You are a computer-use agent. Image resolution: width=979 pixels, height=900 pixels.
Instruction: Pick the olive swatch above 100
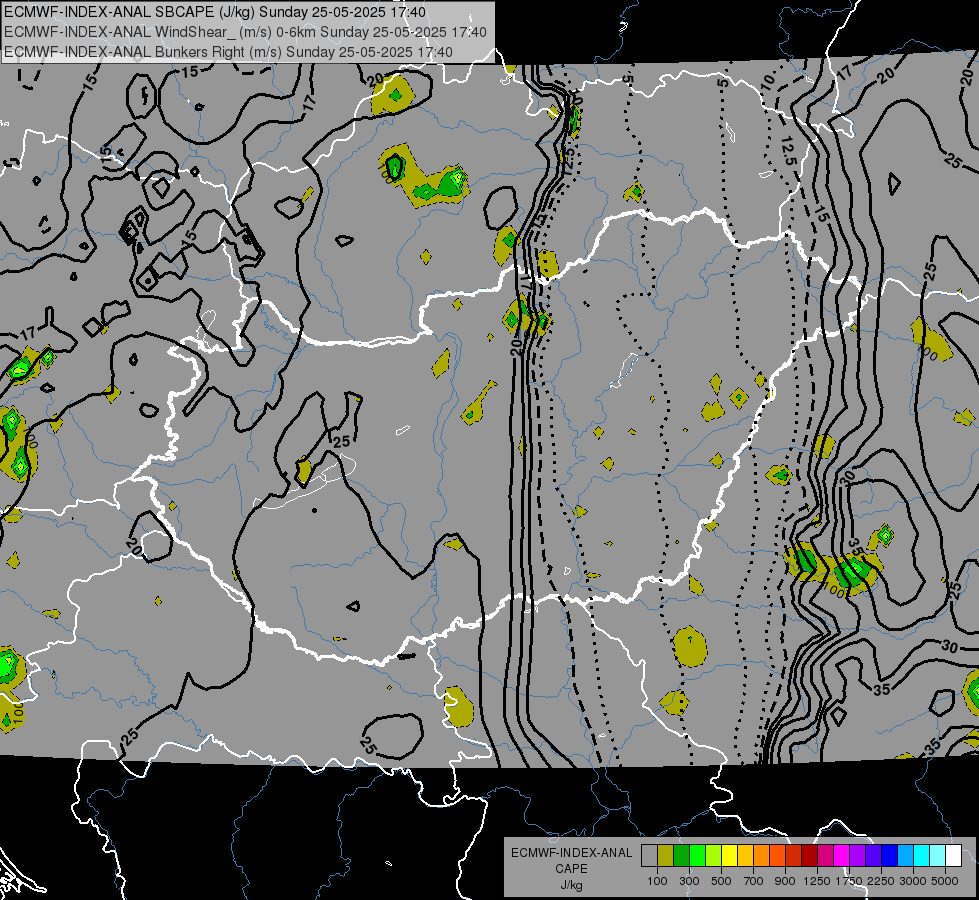point(666,855)
